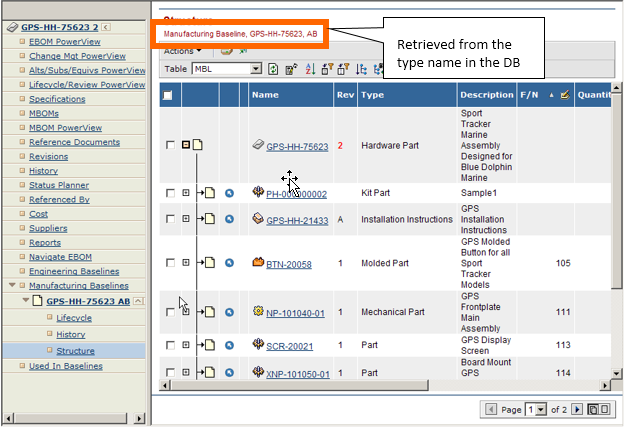Tick the checkbox for GPS-HH-75623 row
The image size is (625, 429).
[x=170, y=146]
